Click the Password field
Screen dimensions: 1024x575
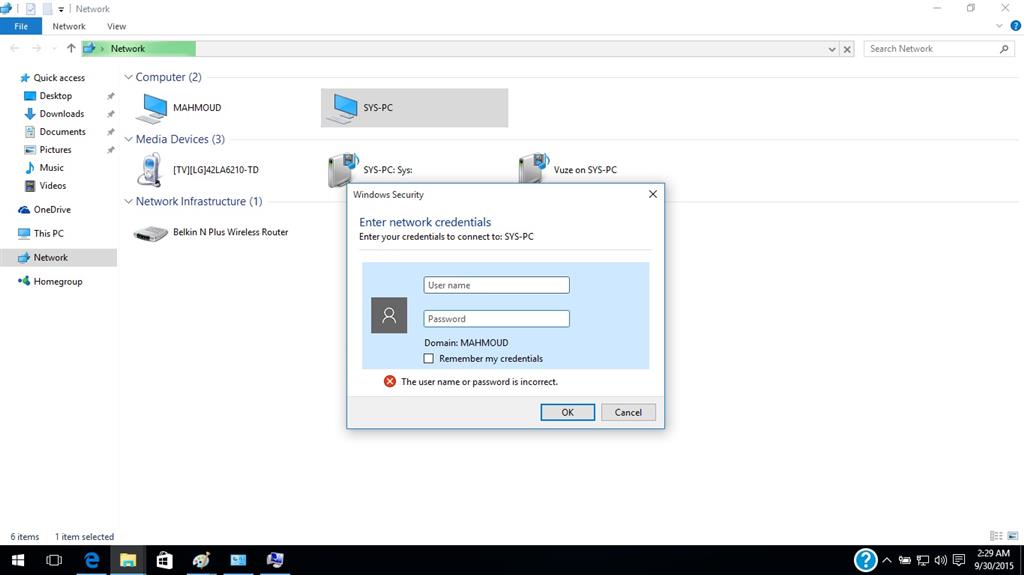(x=496, y=319)
